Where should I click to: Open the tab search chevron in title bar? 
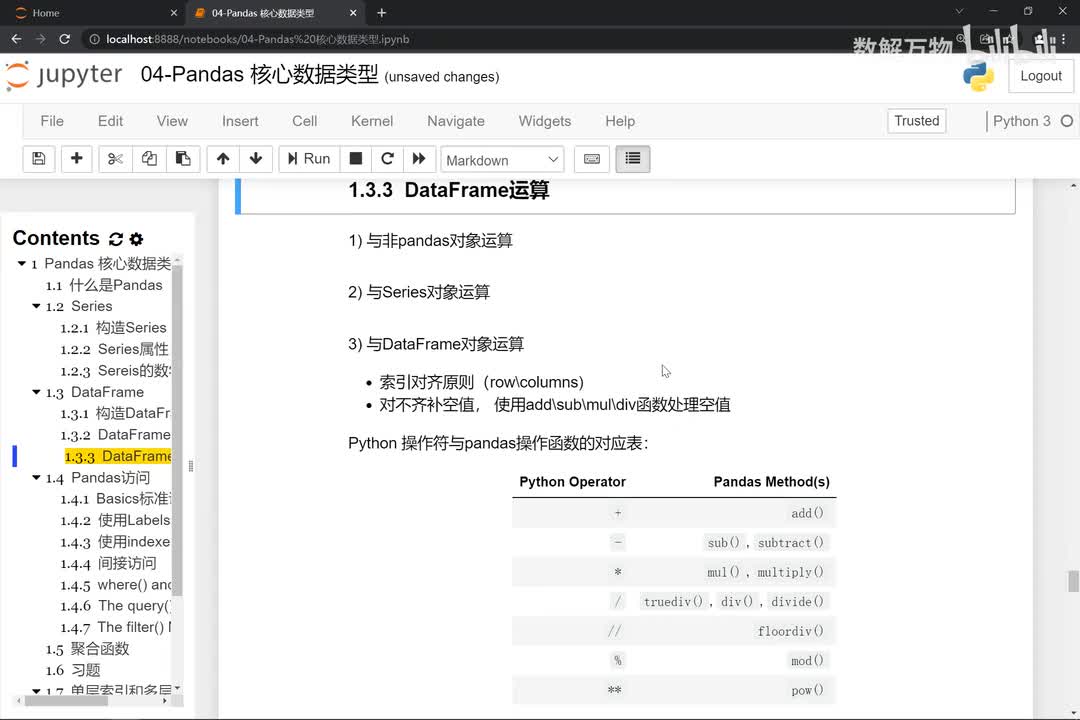point(959,11)
